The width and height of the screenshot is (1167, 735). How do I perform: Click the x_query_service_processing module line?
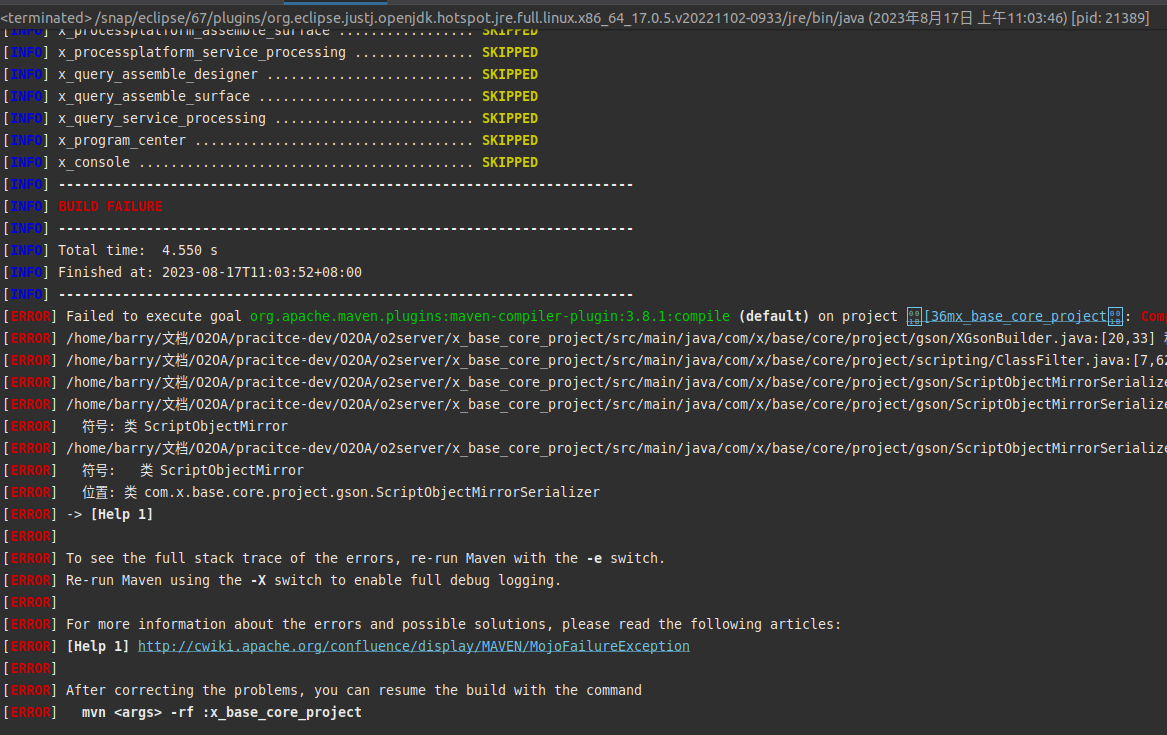pos(297,118)
